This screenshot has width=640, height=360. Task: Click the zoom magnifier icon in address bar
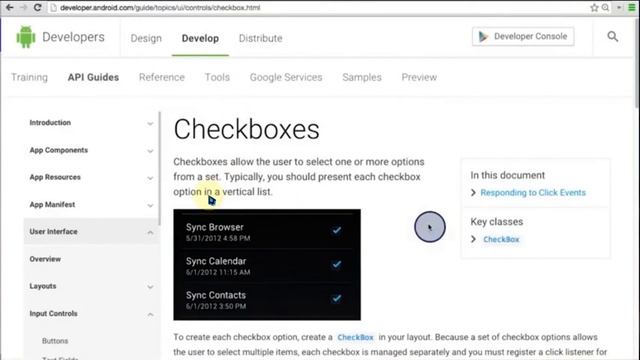point(606,7)
